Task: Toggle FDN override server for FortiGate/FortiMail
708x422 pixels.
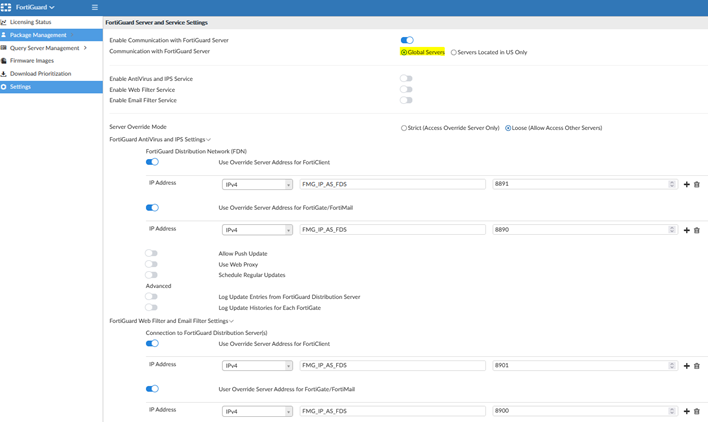Action: click(x=152, y=208)
